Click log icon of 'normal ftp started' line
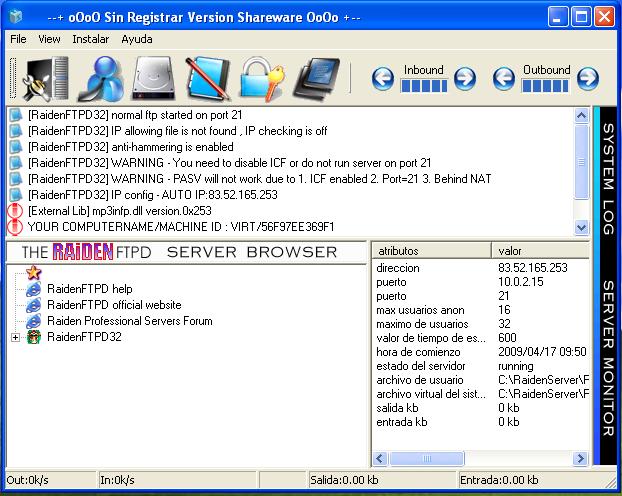This screenshot has height=496, width=622. pyautogui.click(x=15, y=115)
